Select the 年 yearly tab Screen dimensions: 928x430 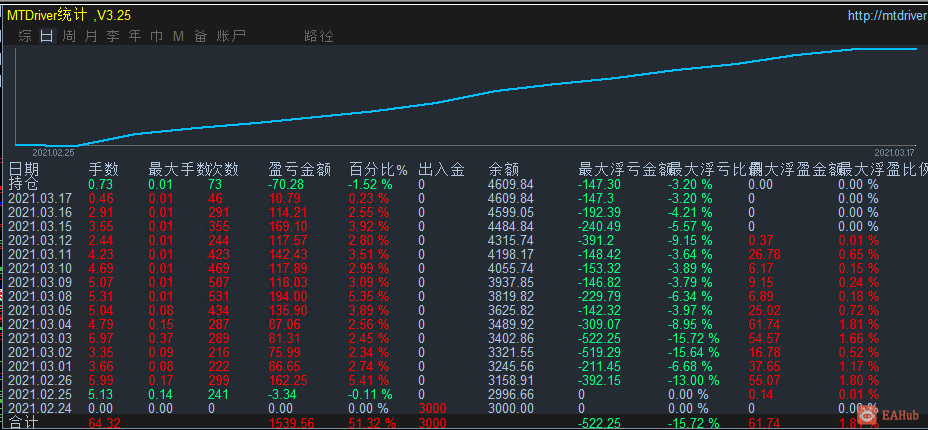pos(135,36)
